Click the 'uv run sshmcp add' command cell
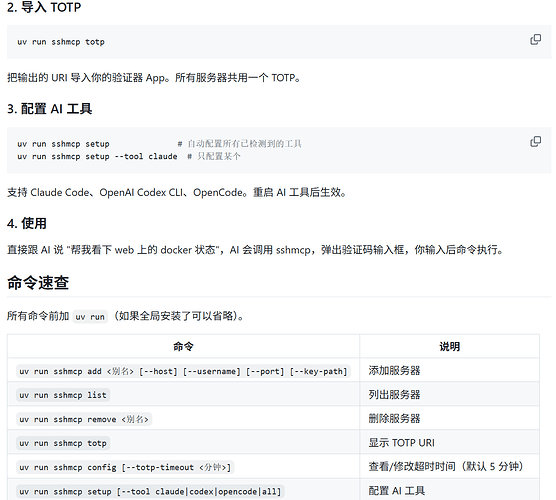Screen dimensions: 556x500 [x=183, y=371]
